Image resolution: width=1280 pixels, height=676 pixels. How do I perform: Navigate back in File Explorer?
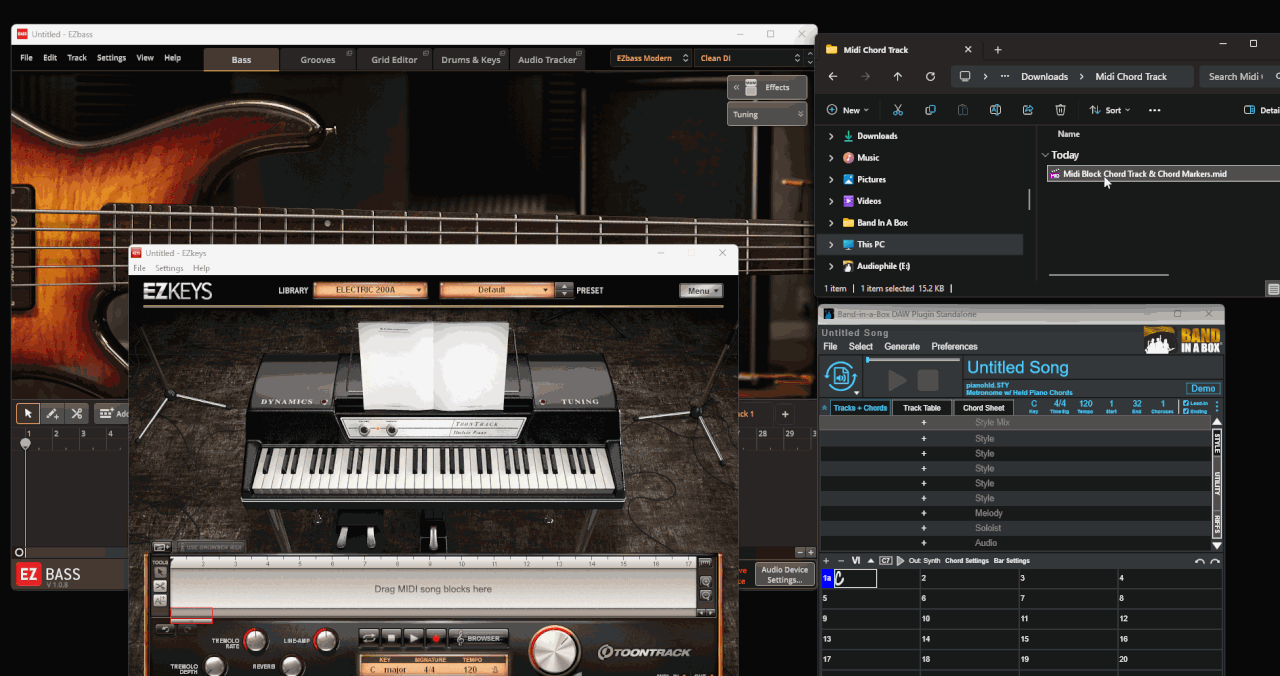pyautogui.click(x=832, y=76)
